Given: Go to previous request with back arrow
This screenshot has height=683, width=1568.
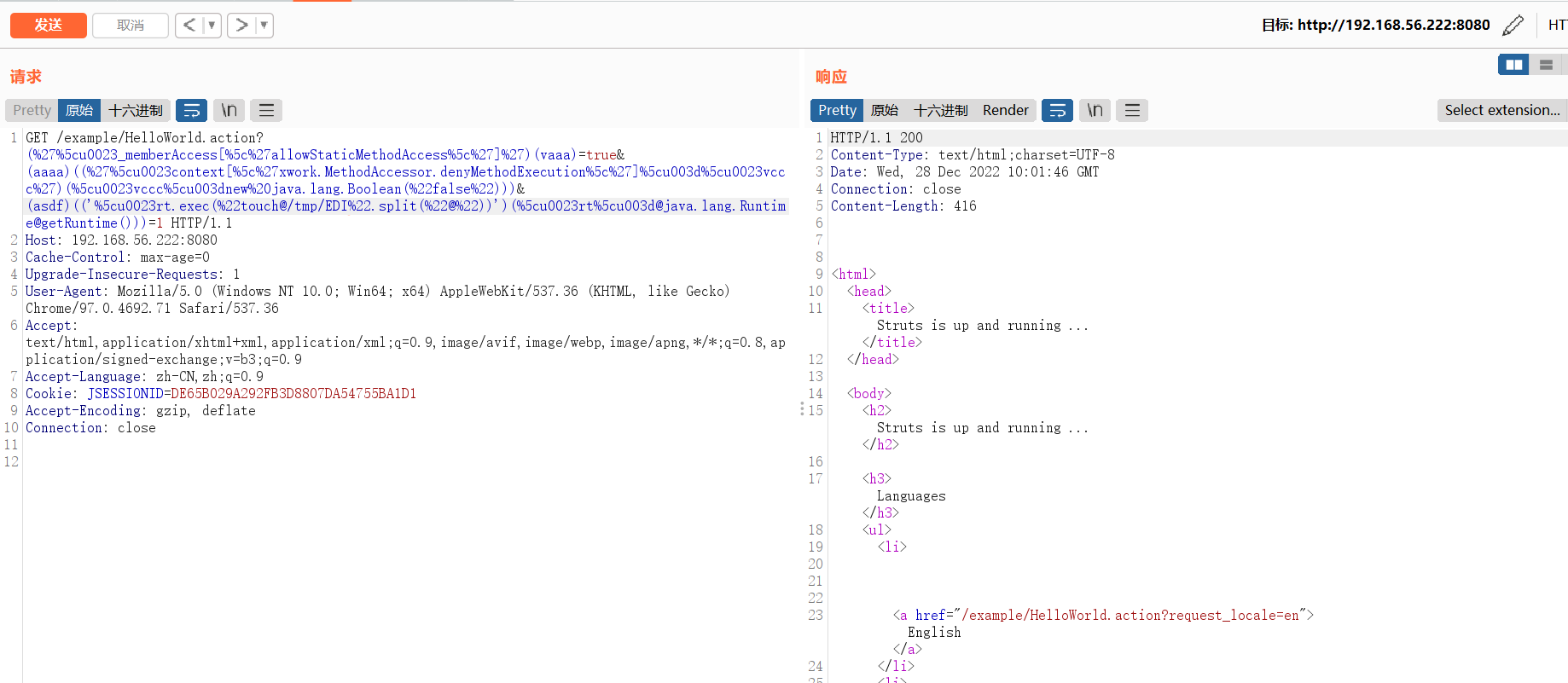Looking at the screenshot, I should click(189, 26).
